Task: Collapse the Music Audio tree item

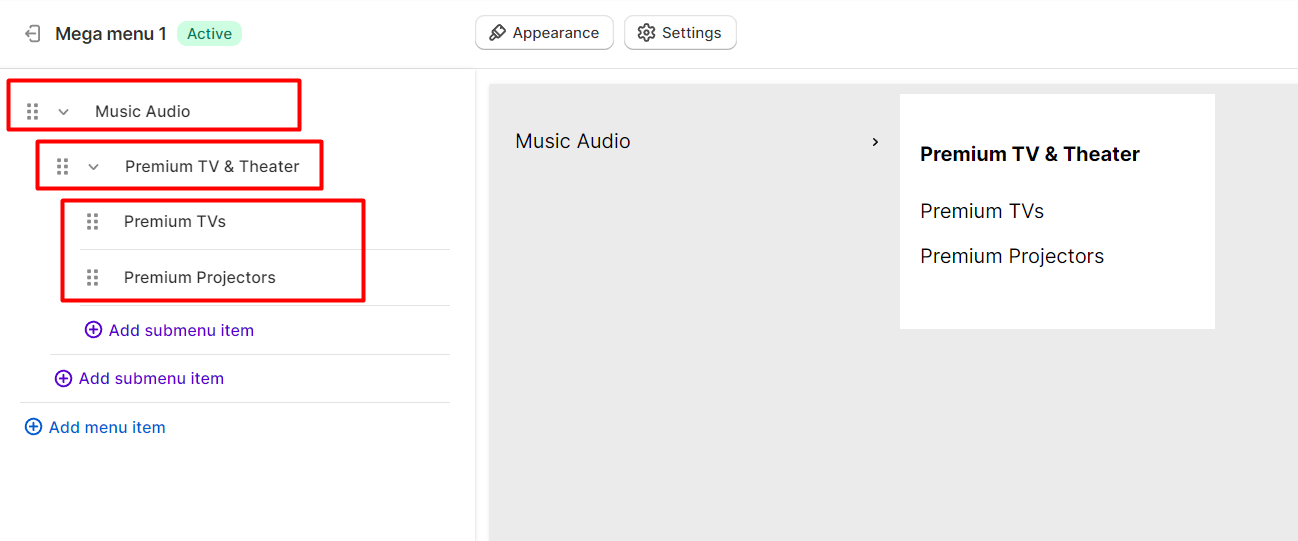Action: click(63, 111)
